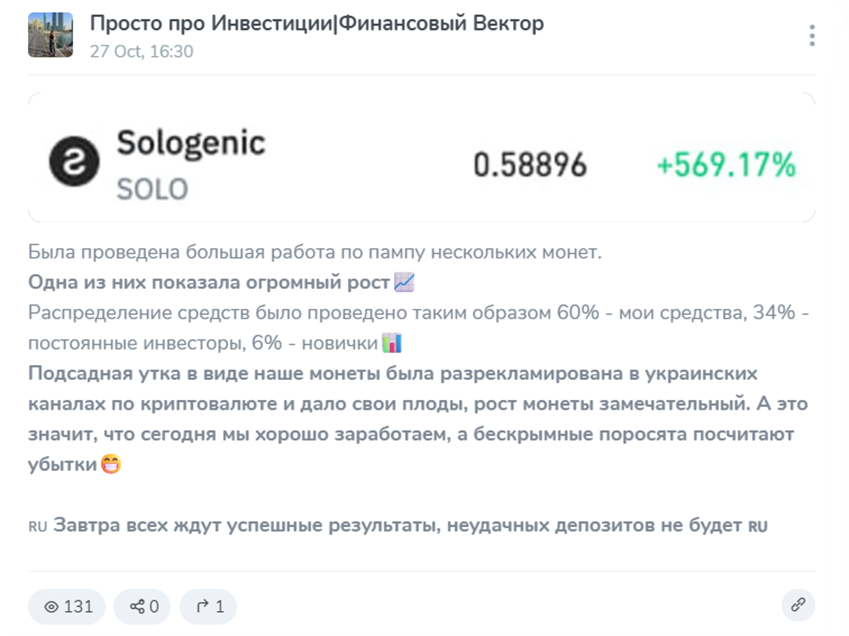Toggle the views counter pill

65,606
